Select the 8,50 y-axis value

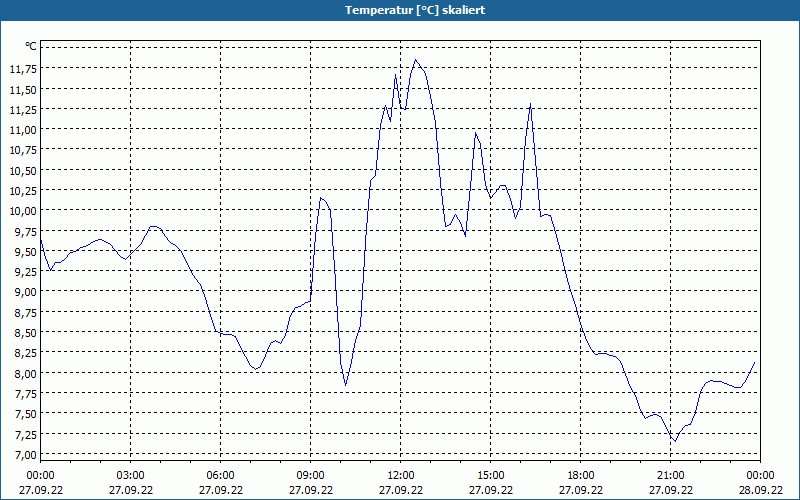click(25, 333)
